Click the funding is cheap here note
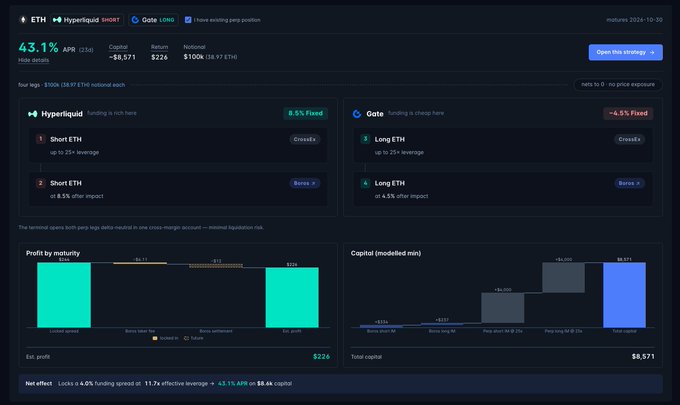Image resolution: width=680 pixels, height=405 pixels. (416, 113)
